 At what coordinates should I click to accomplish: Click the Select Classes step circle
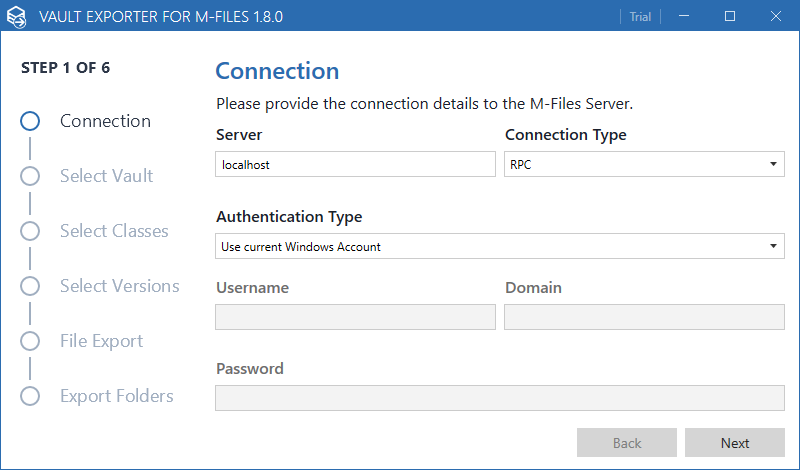30,231
